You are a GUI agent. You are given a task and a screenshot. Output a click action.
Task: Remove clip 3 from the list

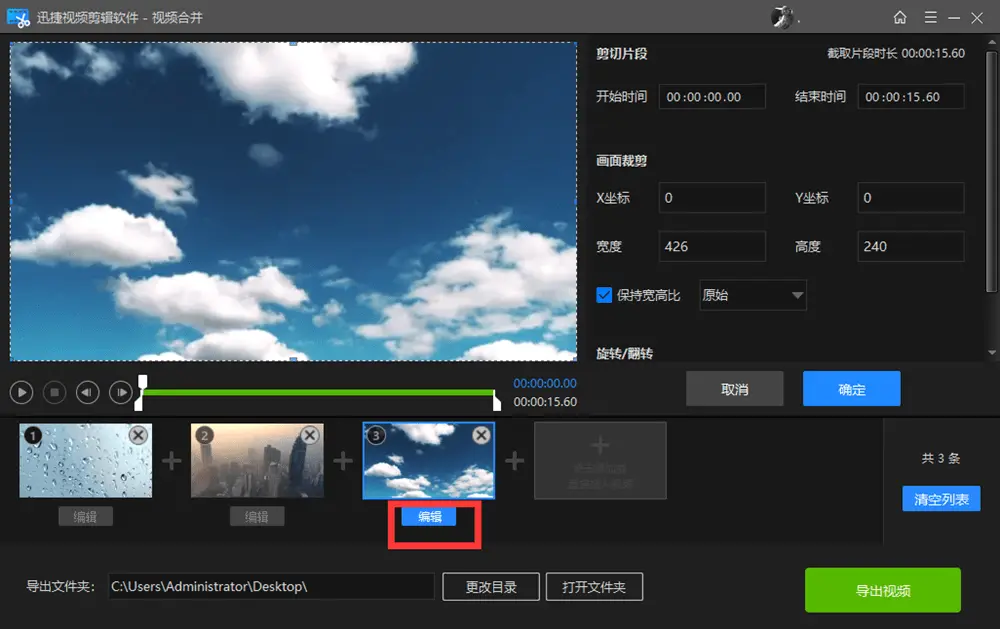(x=482, y=435)
